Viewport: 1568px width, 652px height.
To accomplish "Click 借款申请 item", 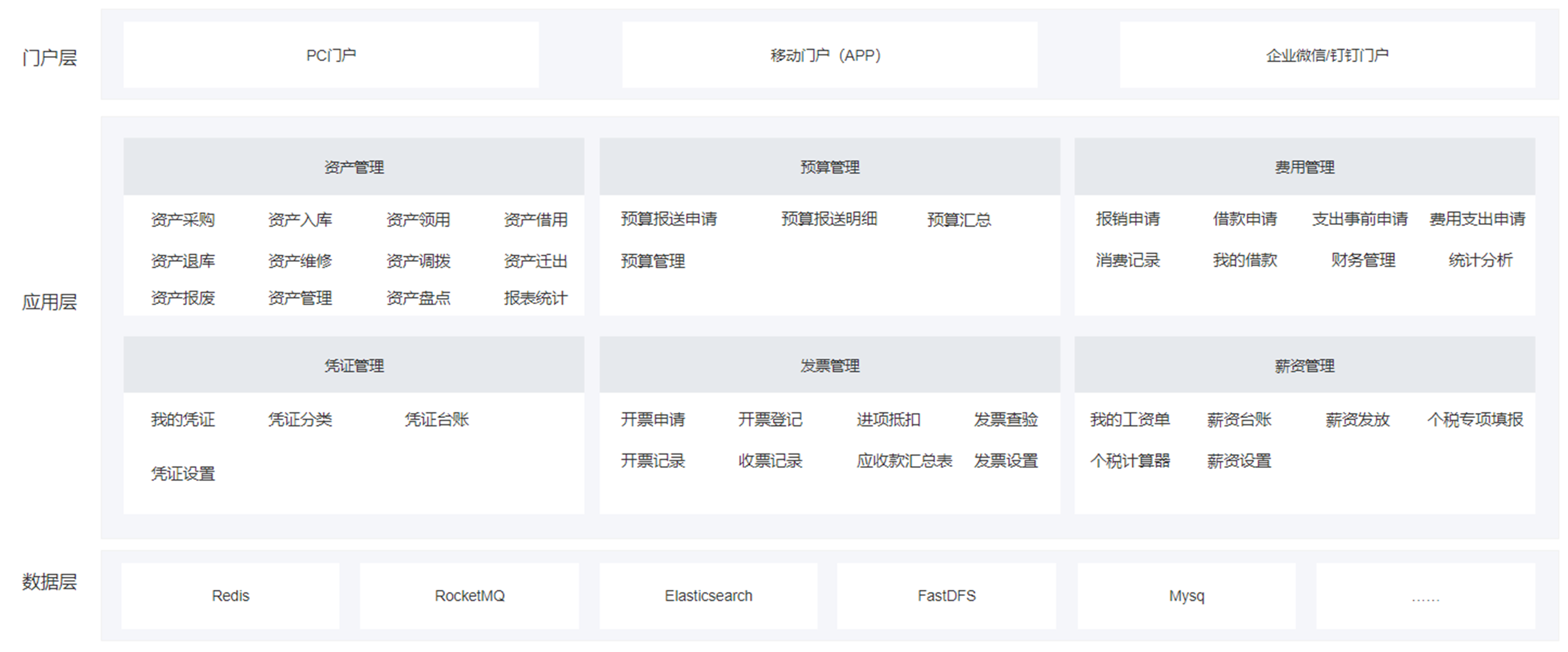I will point(1245,219).
